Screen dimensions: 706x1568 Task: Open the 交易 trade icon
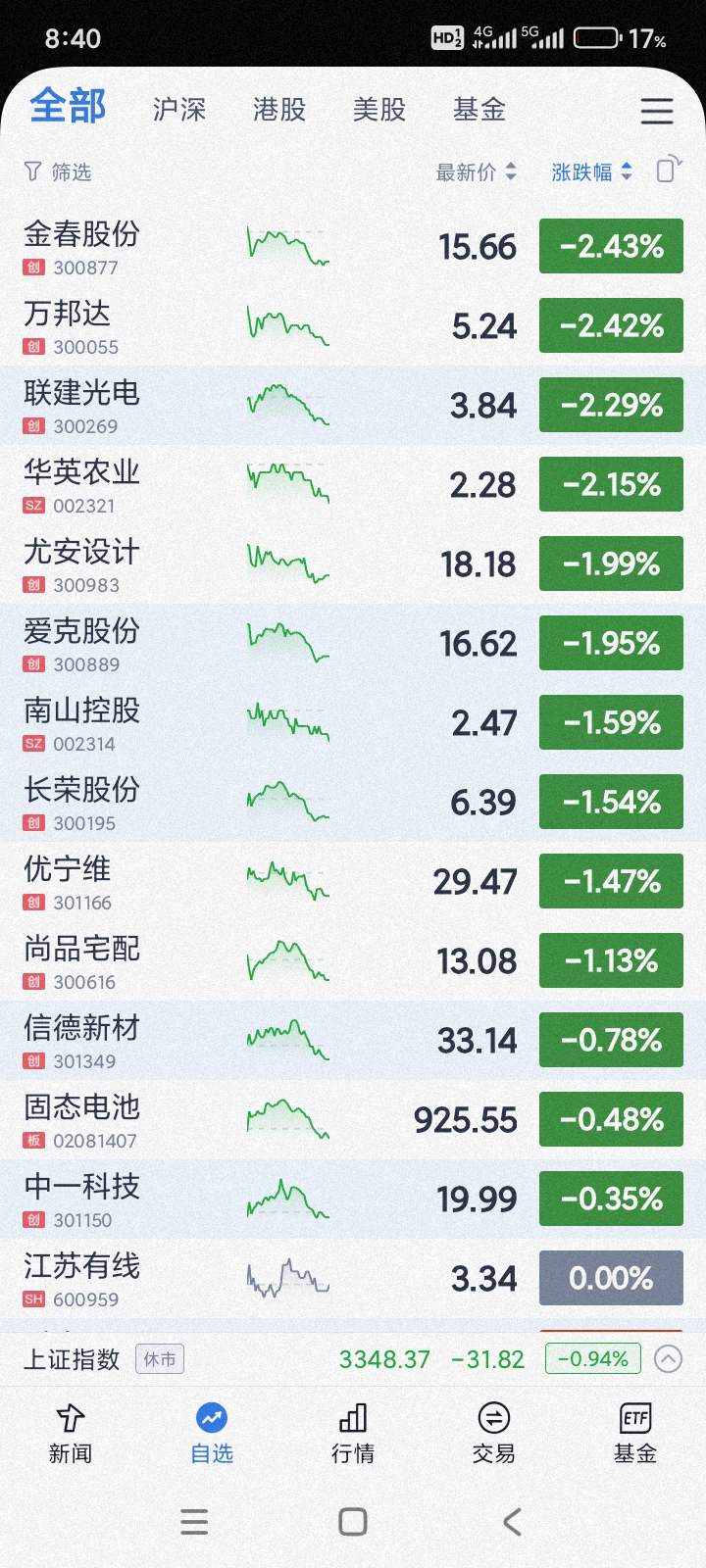click(493, 1417)
